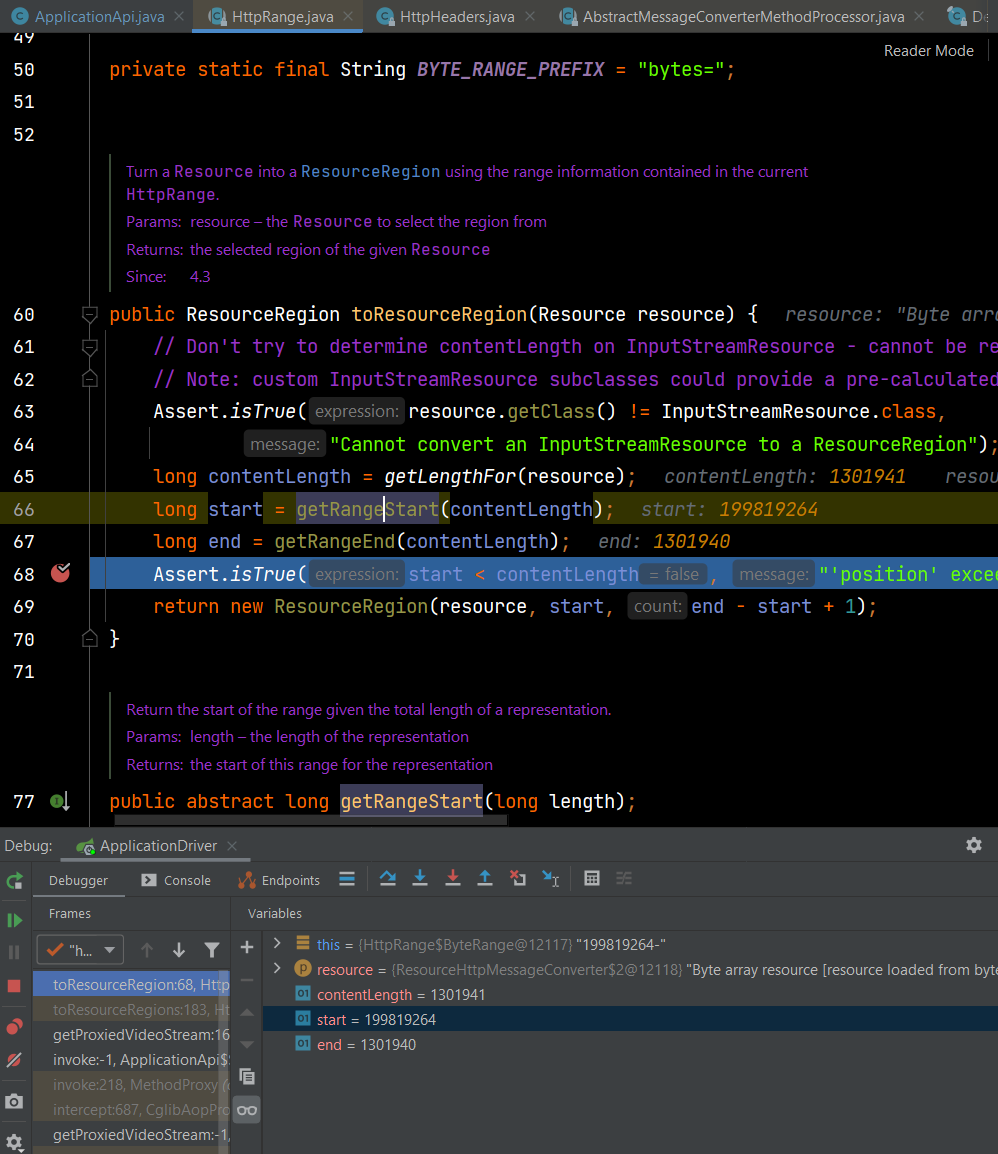The width and height of the screenshot is (998, 1154).
Task: Select contentLength variable row
Action: (630, 994)
